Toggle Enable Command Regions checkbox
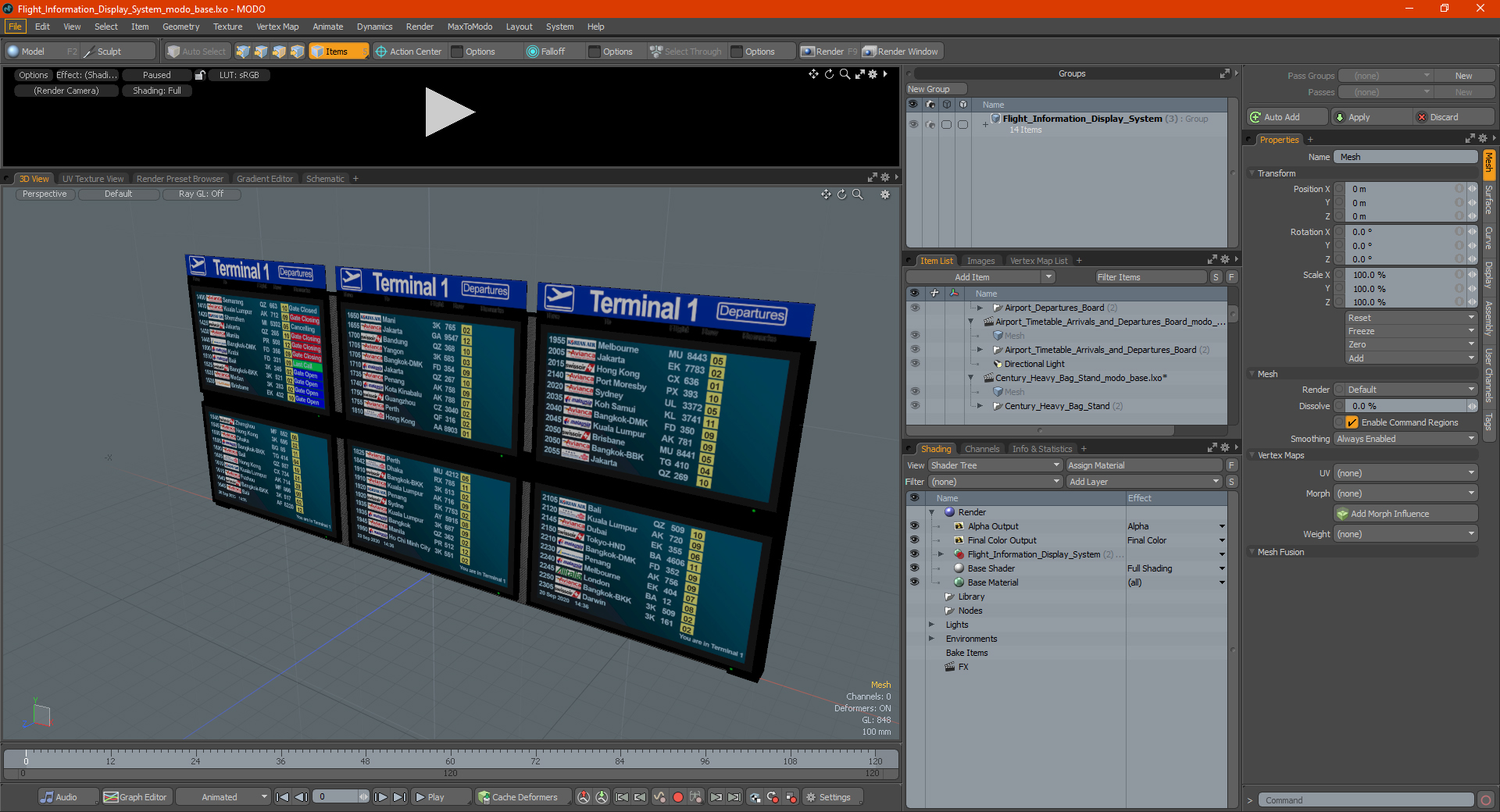The width and height of the screenshot is (1500, 812). point(1352,422)
